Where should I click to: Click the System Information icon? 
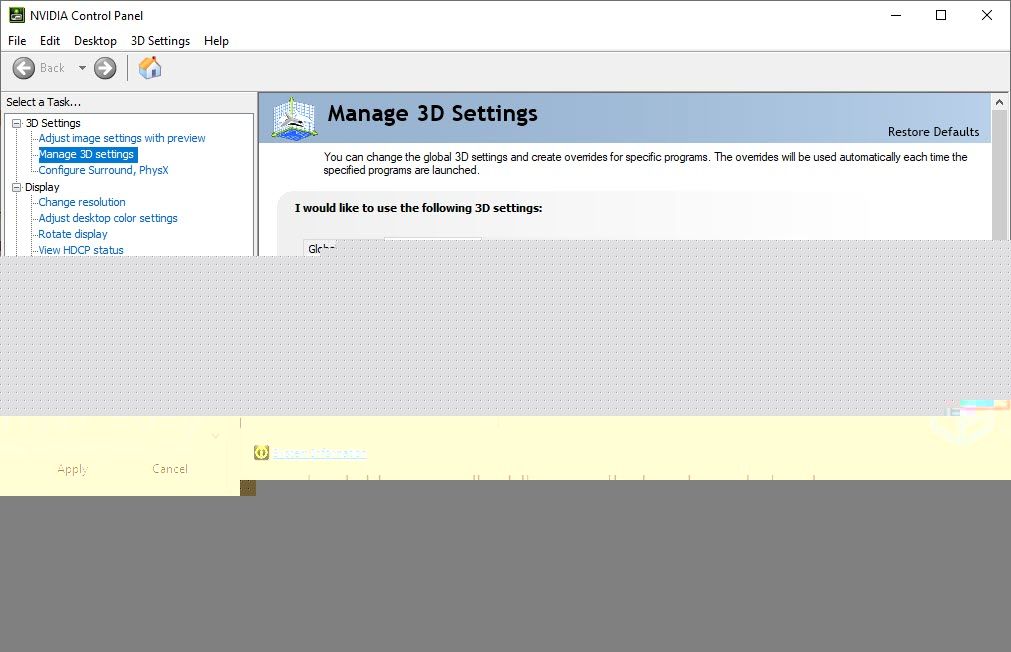point(261,453)
